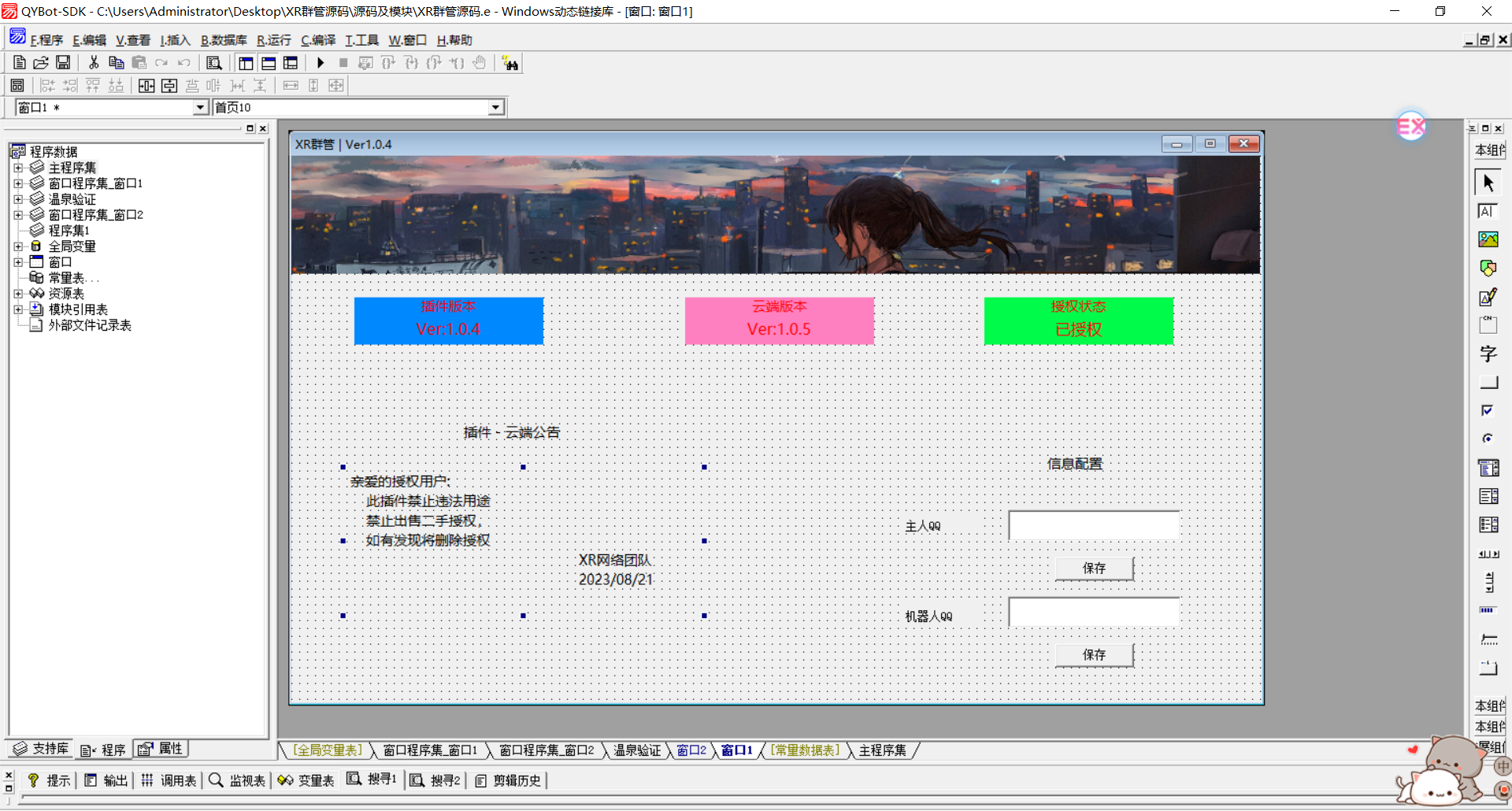Viewport: 1512px width, 811px height.
Task: Click the cut scissors icon
Action: 94,63
